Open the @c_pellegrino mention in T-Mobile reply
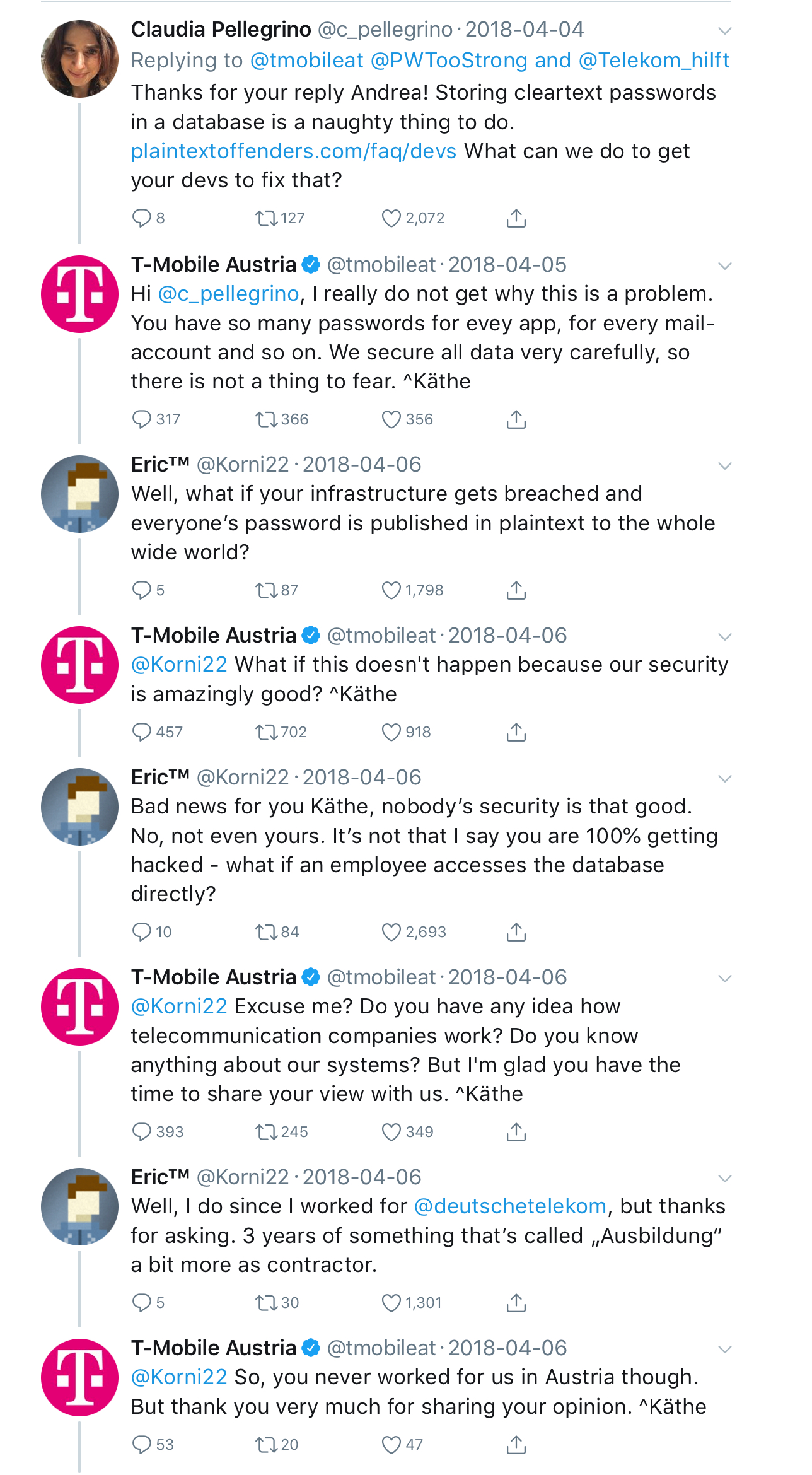 click(x=228, y=294)
